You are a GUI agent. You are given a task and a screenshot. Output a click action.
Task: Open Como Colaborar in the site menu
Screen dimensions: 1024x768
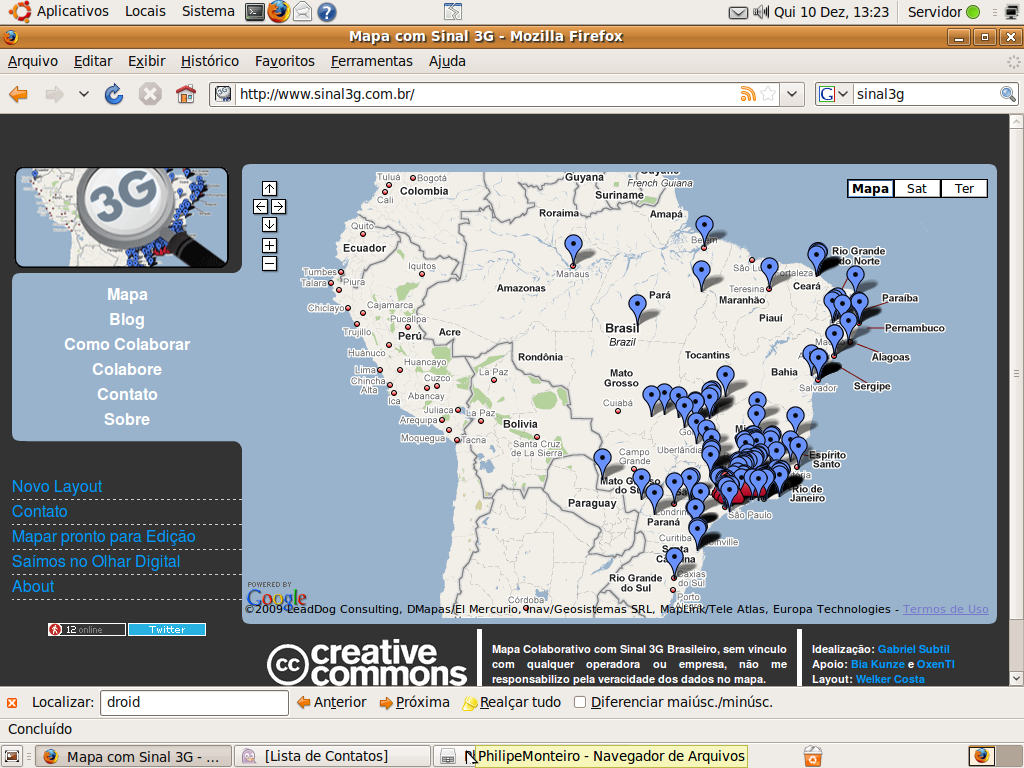pyautogui.click(x=127, y=345)
